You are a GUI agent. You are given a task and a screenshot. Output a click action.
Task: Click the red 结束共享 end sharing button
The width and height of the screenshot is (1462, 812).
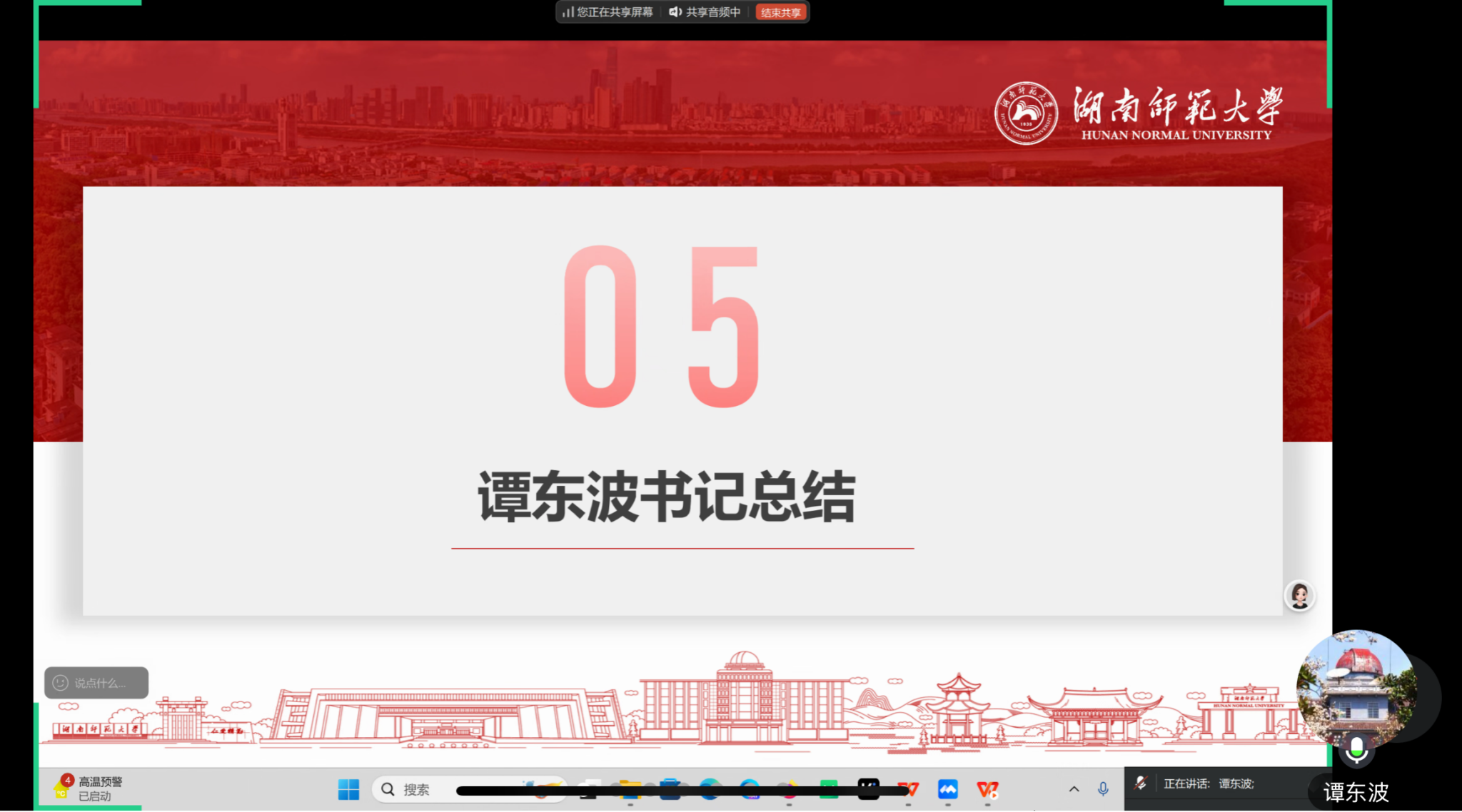point(780,12)
